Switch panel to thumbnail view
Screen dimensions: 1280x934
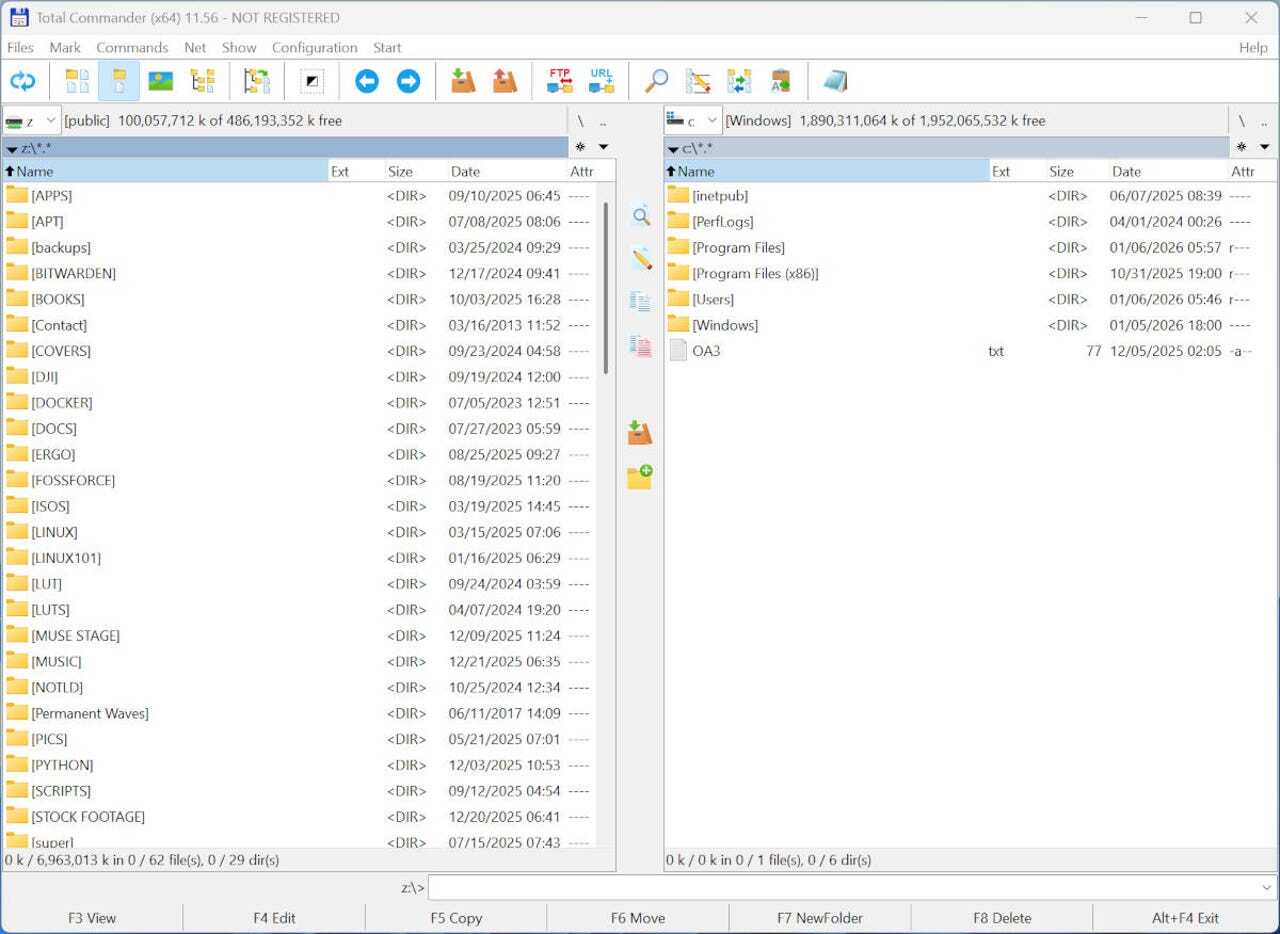[x=161, y=80]
